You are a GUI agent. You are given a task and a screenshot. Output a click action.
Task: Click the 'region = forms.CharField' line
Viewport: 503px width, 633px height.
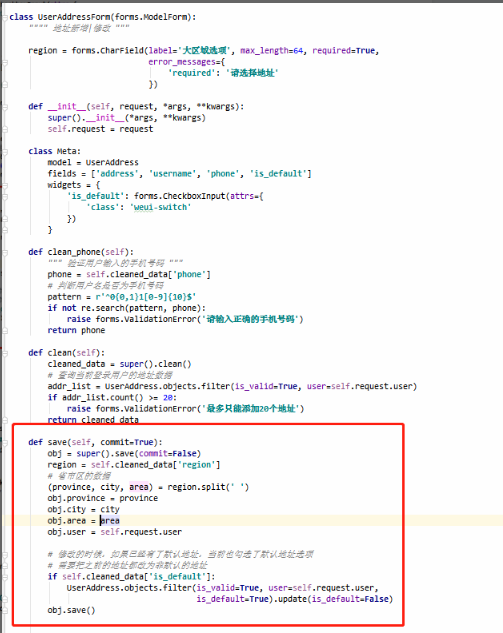tap(204, 50)
